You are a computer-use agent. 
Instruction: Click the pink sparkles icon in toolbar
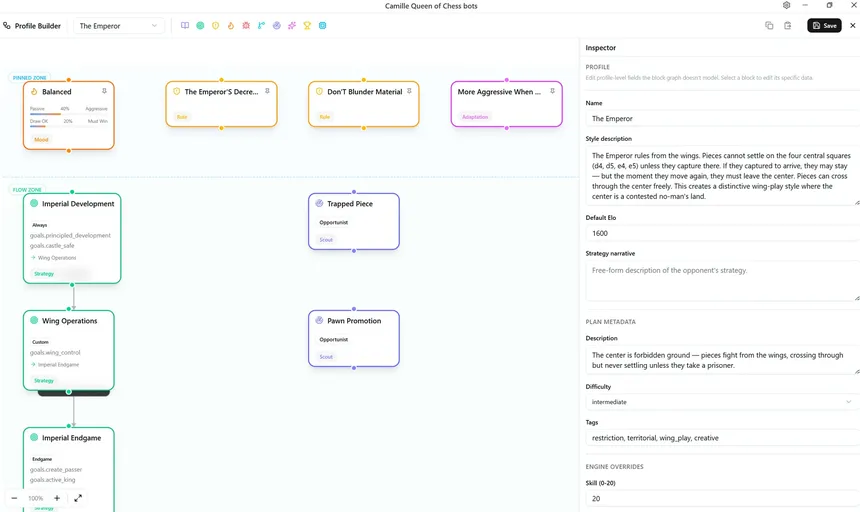[x=292, y=26]
